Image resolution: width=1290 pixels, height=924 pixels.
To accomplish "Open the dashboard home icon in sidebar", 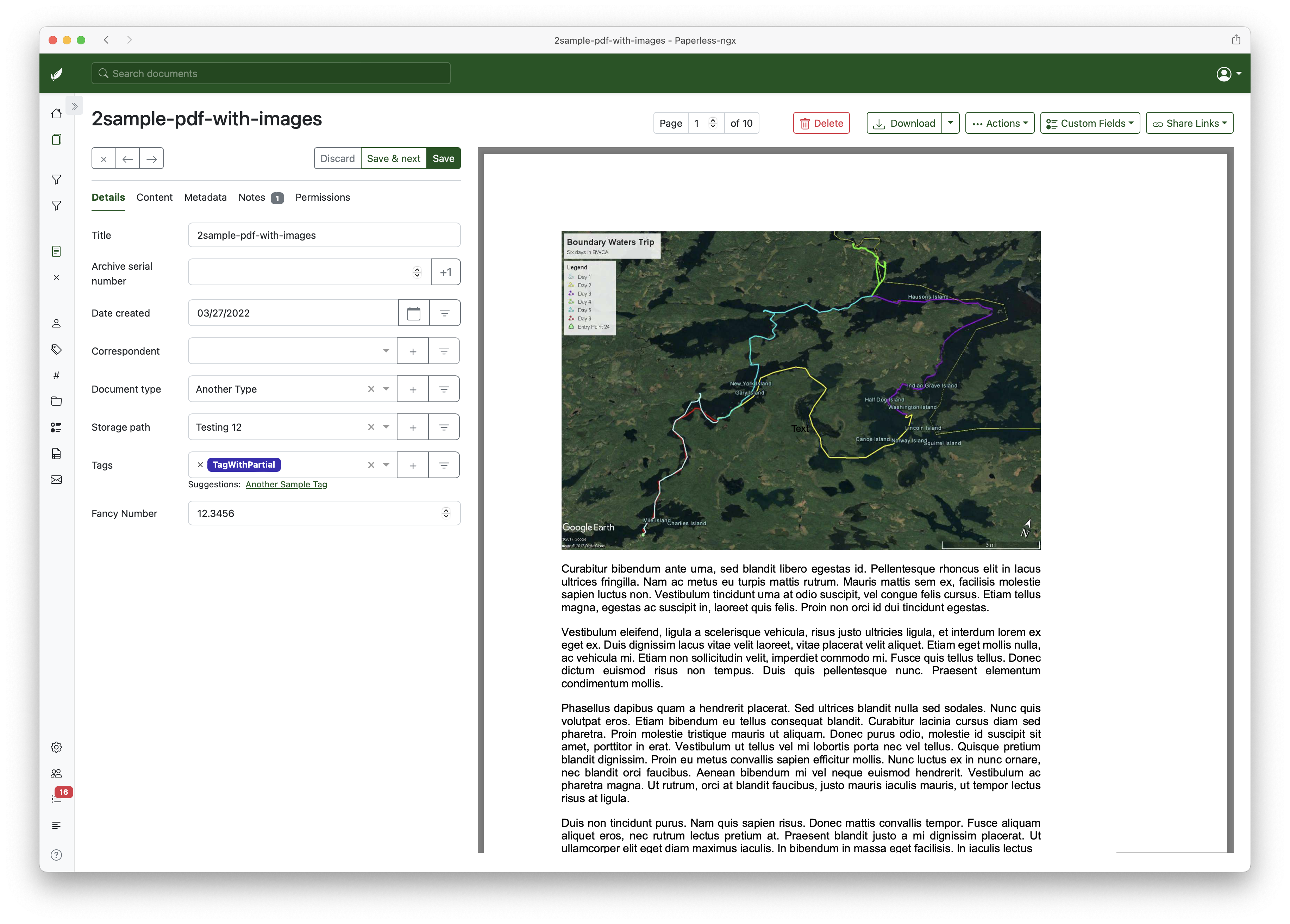I will [56, 114].
